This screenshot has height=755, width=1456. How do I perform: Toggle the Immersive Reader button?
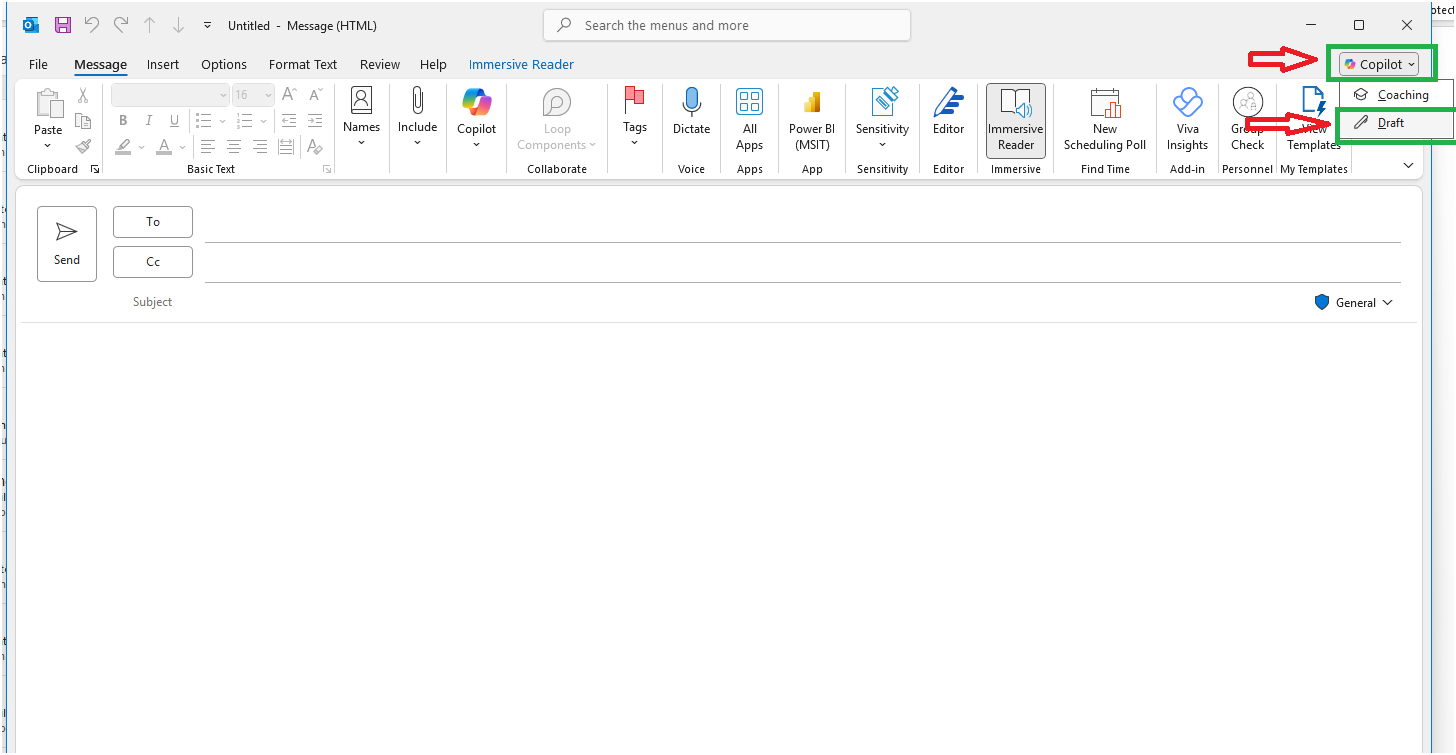point(1016,120)
